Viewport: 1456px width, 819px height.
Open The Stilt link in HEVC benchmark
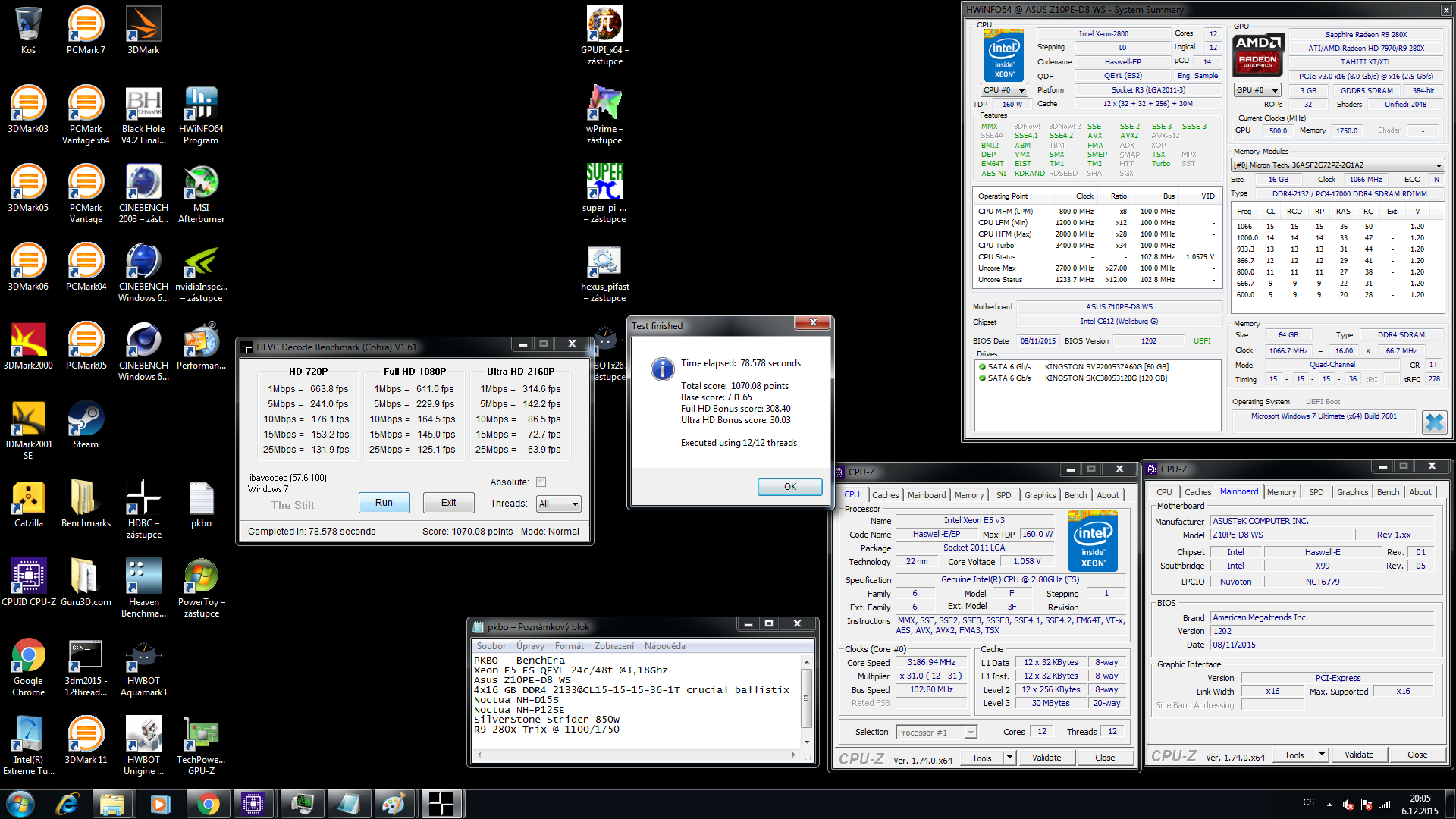tap(292, 506)
